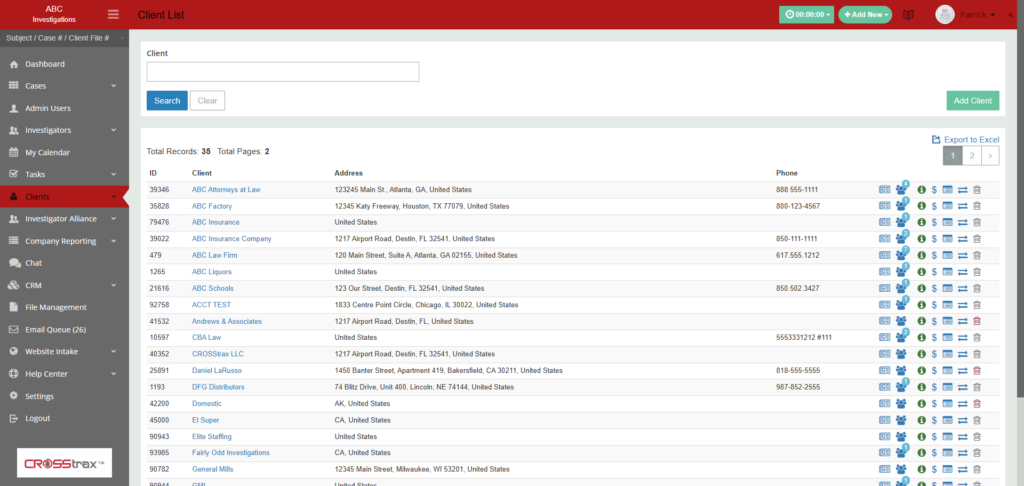Open Patrick user menu dropdown
This screenshot has height=486, width=1024.
click(977, 14)
